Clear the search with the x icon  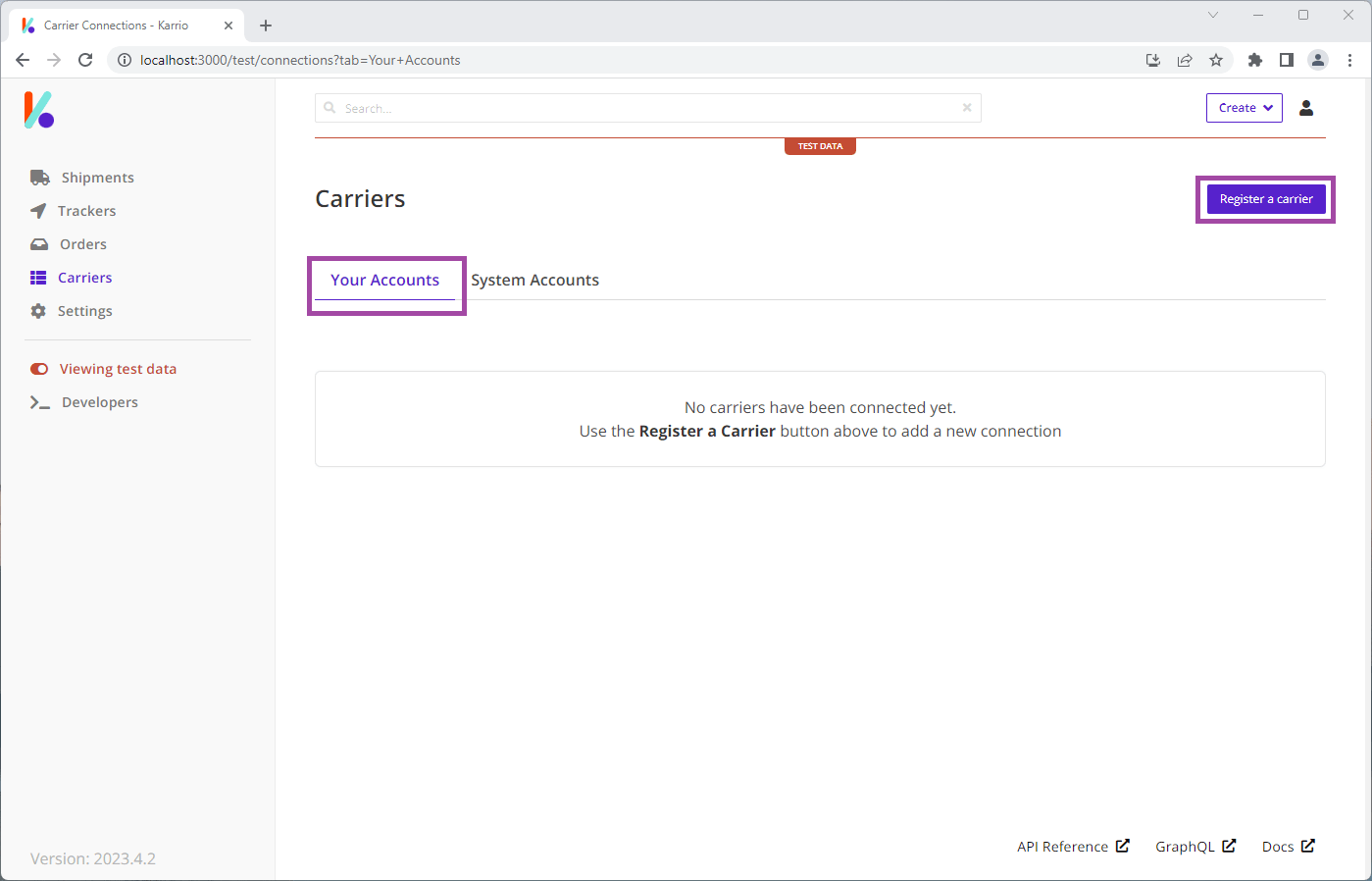pos(967,108)
